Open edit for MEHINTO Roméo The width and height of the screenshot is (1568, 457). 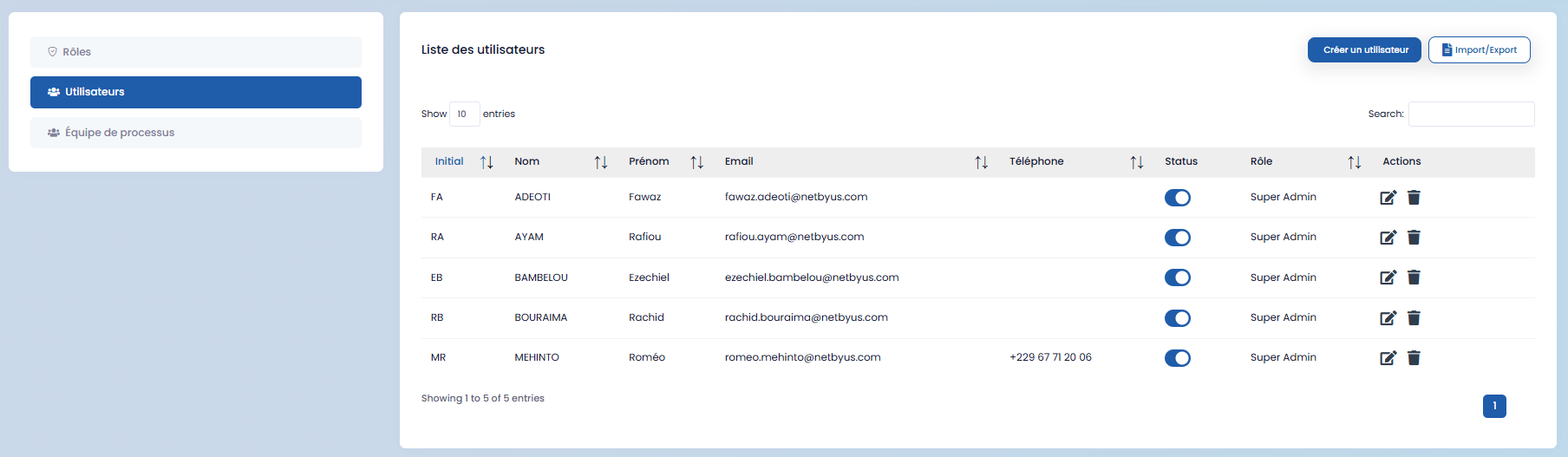click(x=1388, y=358)
